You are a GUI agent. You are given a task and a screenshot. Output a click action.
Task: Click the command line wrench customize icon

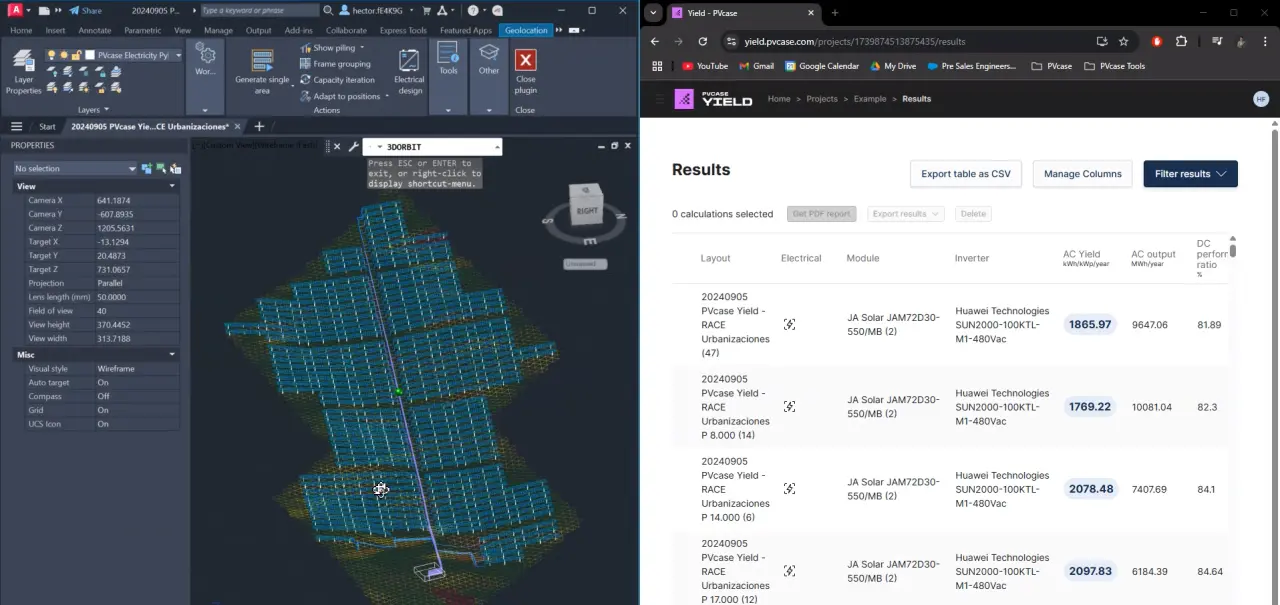point(353,147)
